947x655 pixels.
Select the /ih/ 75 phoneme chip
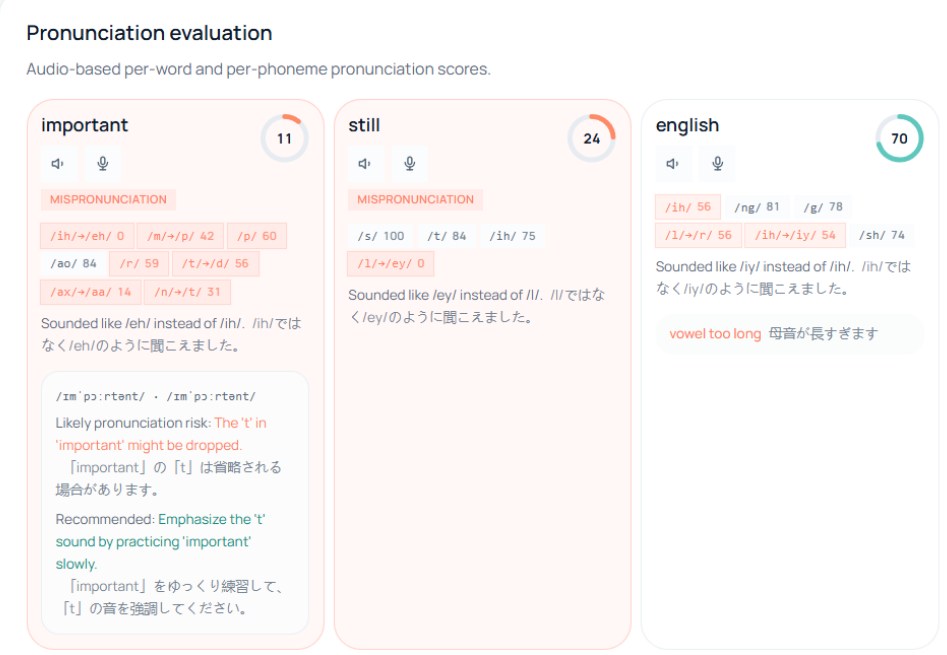pos(513,236)
